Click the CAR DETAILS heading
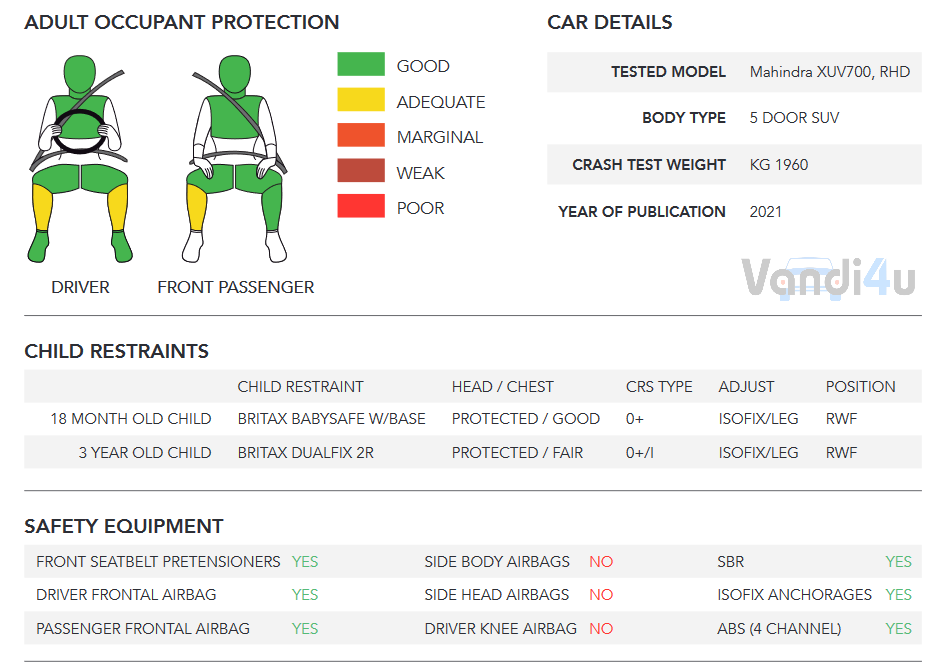The image size is (939, 670). pyautogui.click(x=610, y=22)
